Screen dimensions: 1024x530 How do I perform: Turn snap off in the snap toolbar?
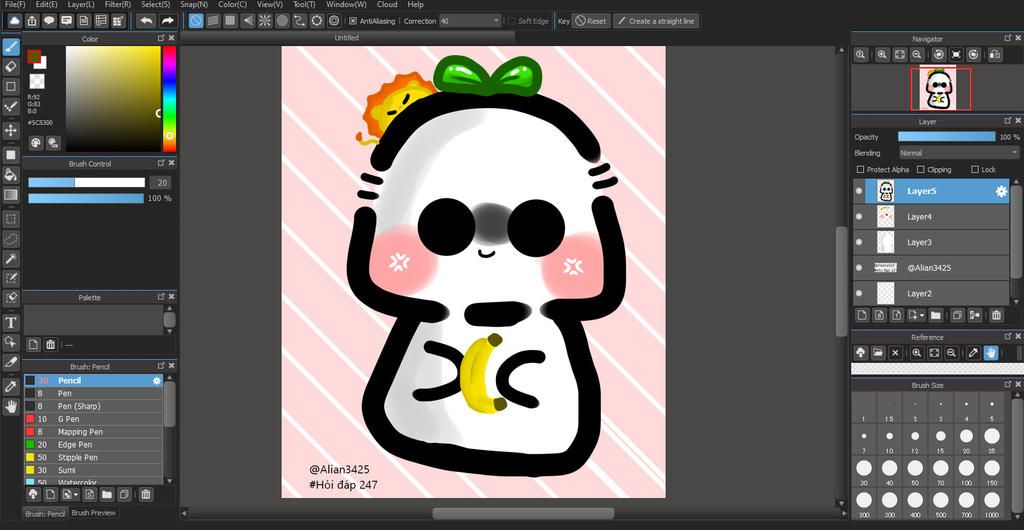196,21
